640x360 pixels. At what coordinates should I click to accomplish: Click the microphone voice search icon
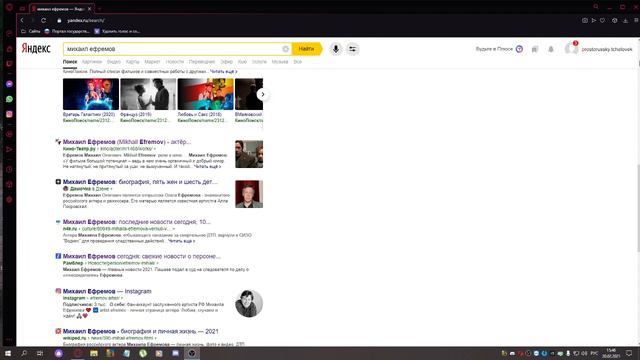point(336,49)
